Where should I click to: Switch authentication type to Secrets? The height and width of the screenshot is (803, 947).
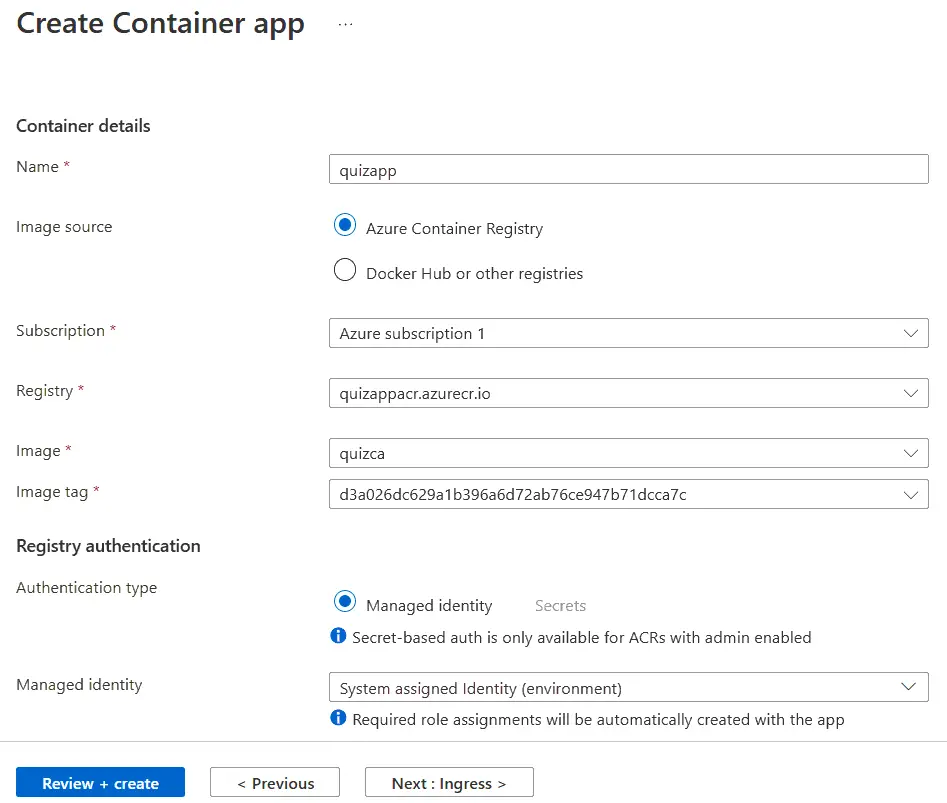[x=559, y=605]
